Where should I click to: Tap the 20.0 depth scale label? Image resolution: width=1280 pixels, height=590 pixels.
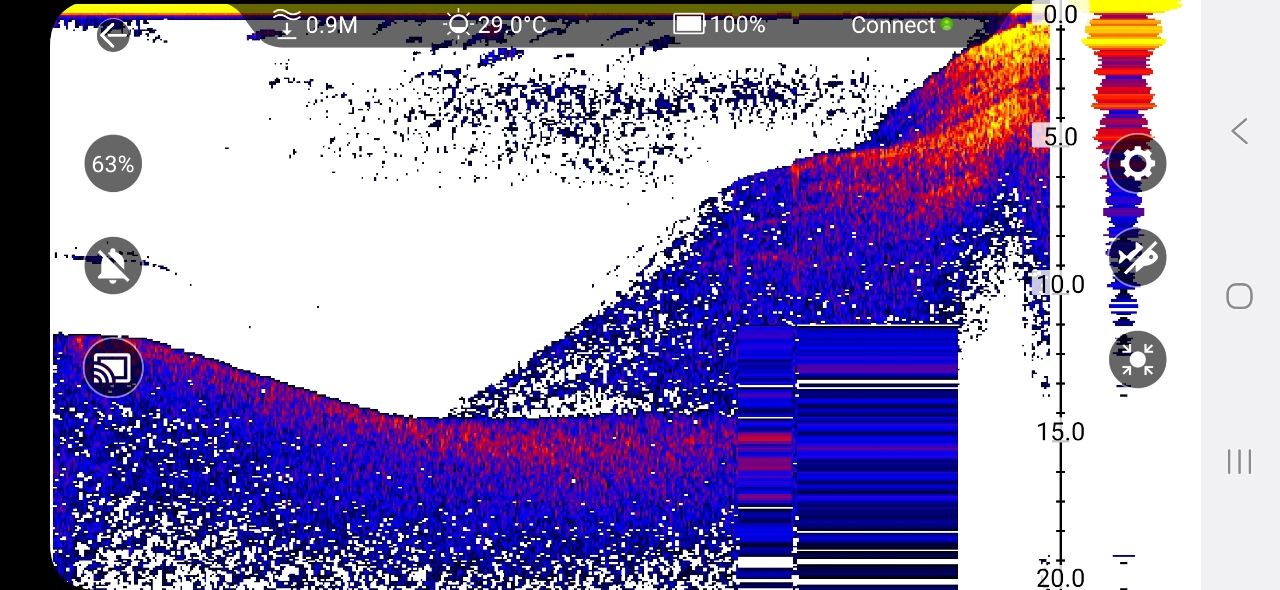point(1060,577)
